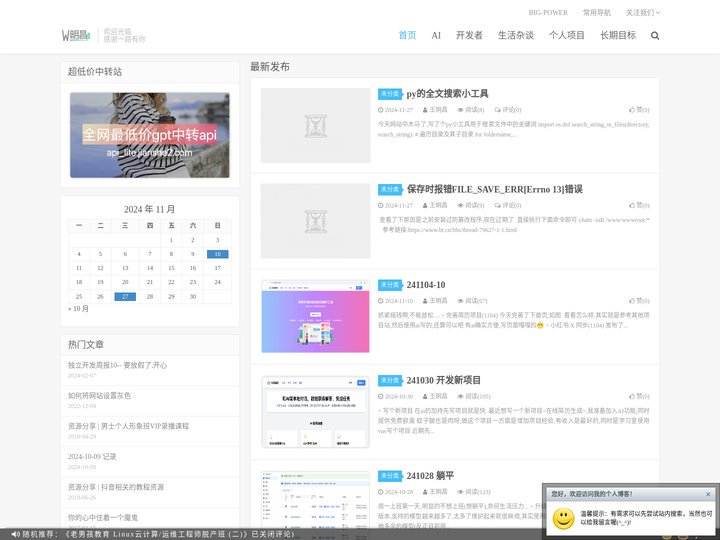Open 个人项目 menu item
This screenshot has width=720, height=540.
(567, 35)
